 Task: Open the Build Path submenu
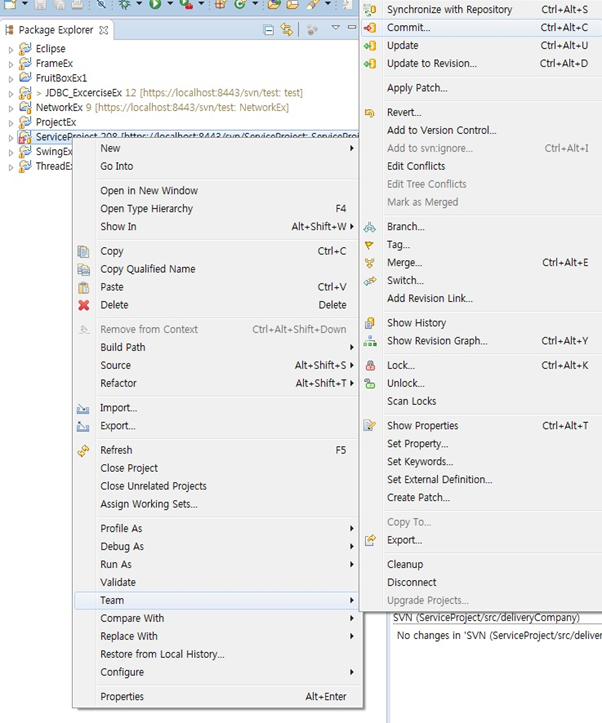click(x=216, y=347)
